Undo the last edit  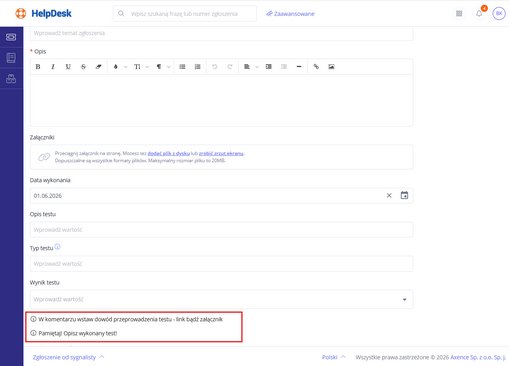click(x=215, y=67)
